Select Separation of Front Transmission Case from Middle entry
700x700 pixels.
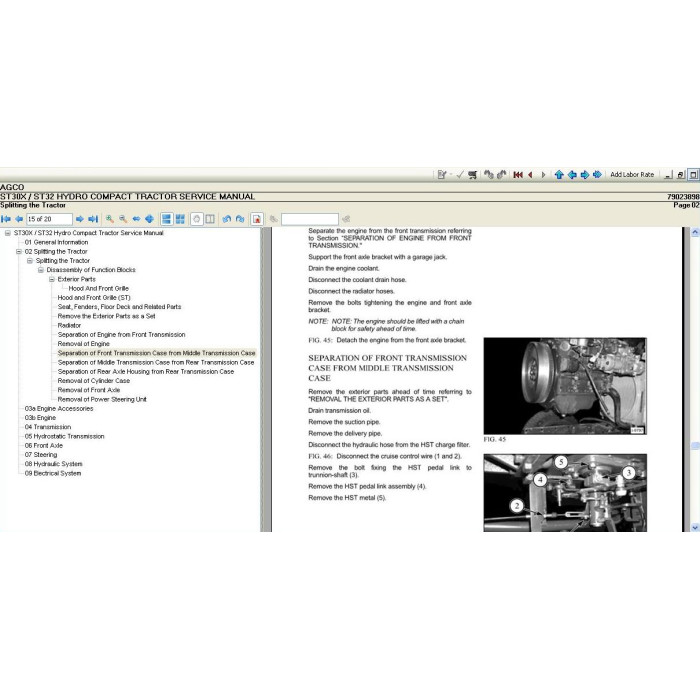click(x=156, y=353)
